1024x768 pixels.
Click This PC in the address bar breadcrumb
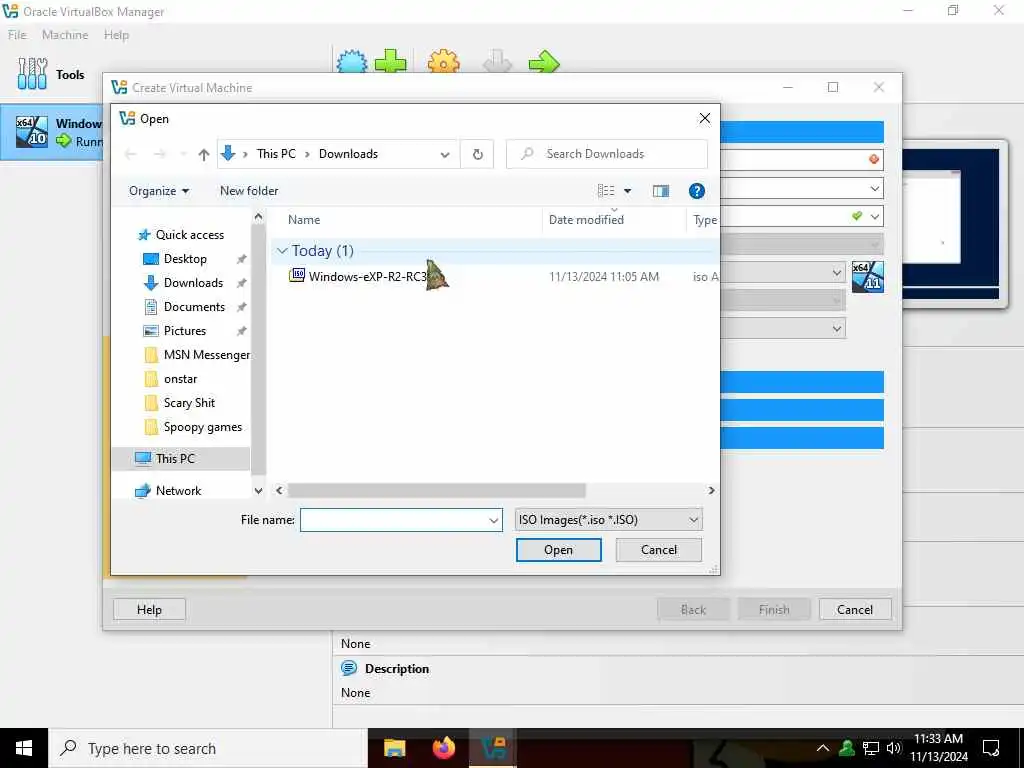point(276,154)
